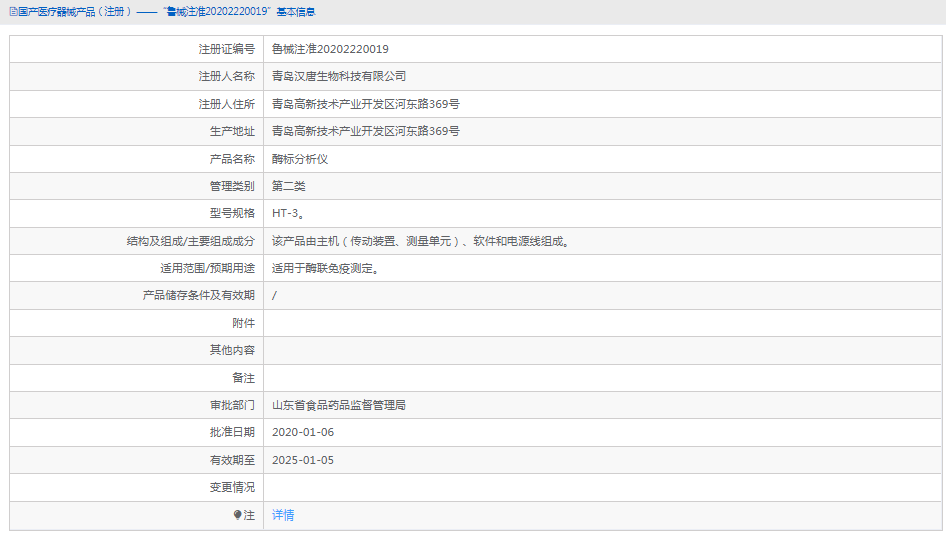Click the 批准日期 label
The width and height of the screenshot is (946, 537).
point(232,432)
